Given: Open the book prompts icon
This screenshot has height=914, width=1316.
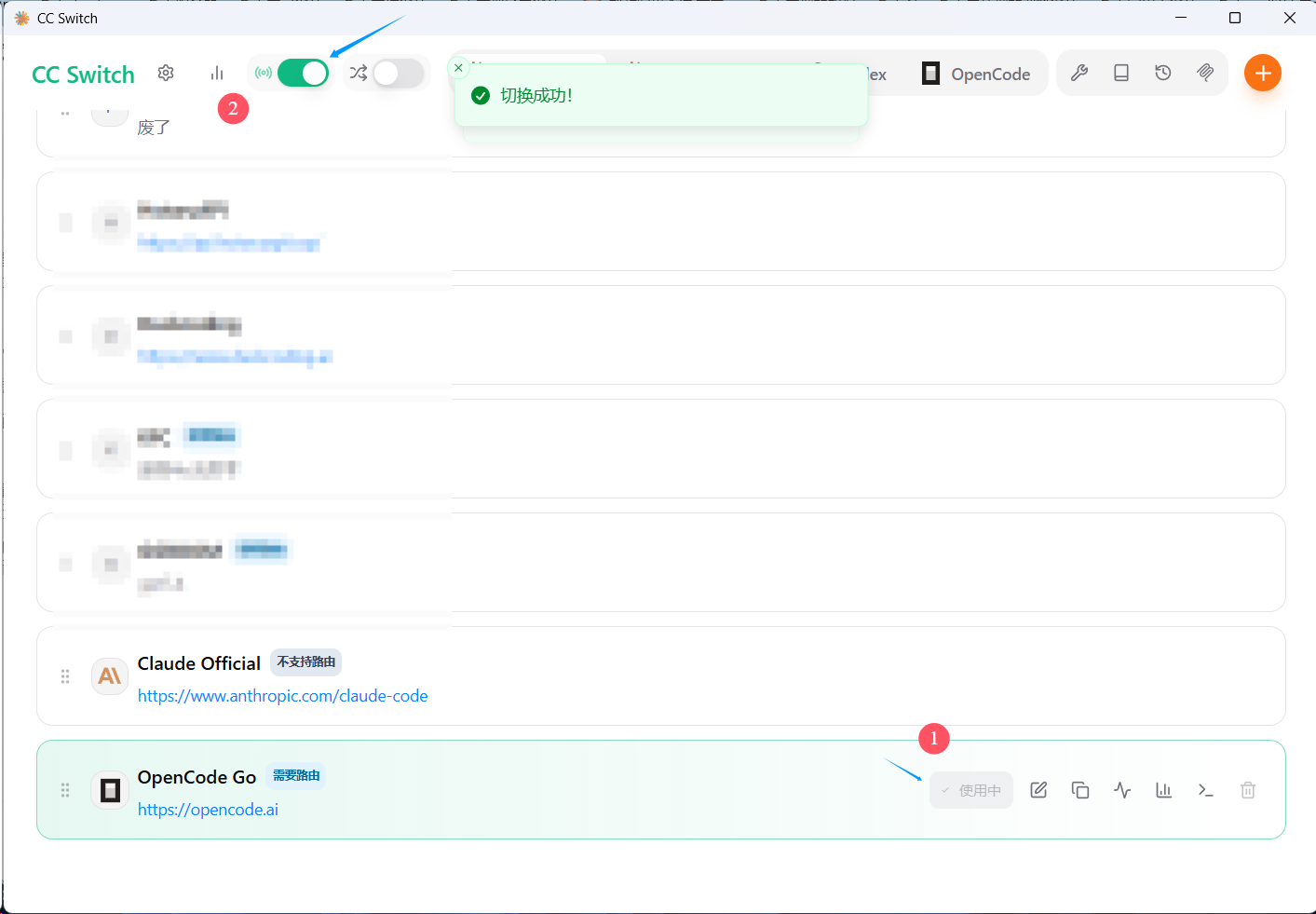Looking at the screenshot, I should [x=1121, y=73].
